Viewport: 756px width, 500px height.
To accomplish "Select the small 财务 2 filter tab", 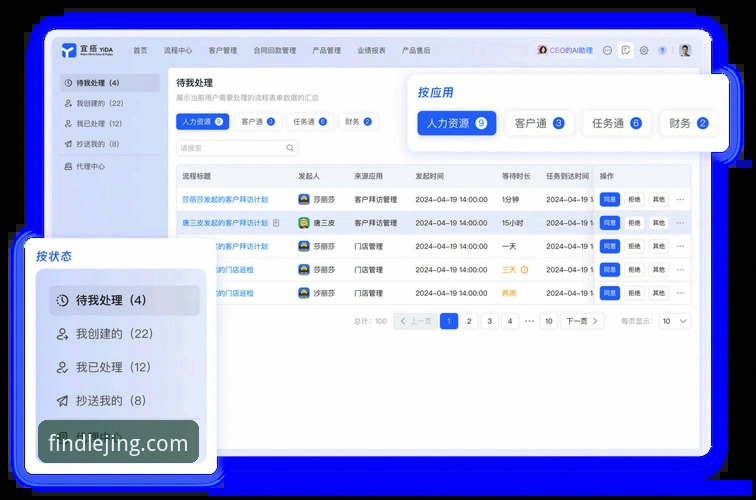I will click(358, 122).
